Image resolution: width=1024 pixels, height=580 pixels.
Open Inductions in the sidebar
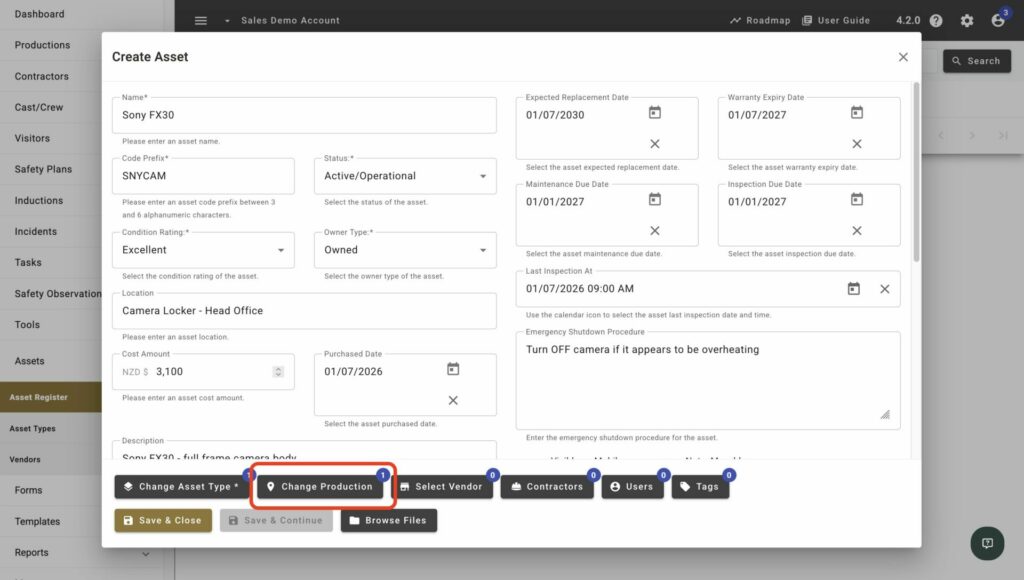click(39, 201)
